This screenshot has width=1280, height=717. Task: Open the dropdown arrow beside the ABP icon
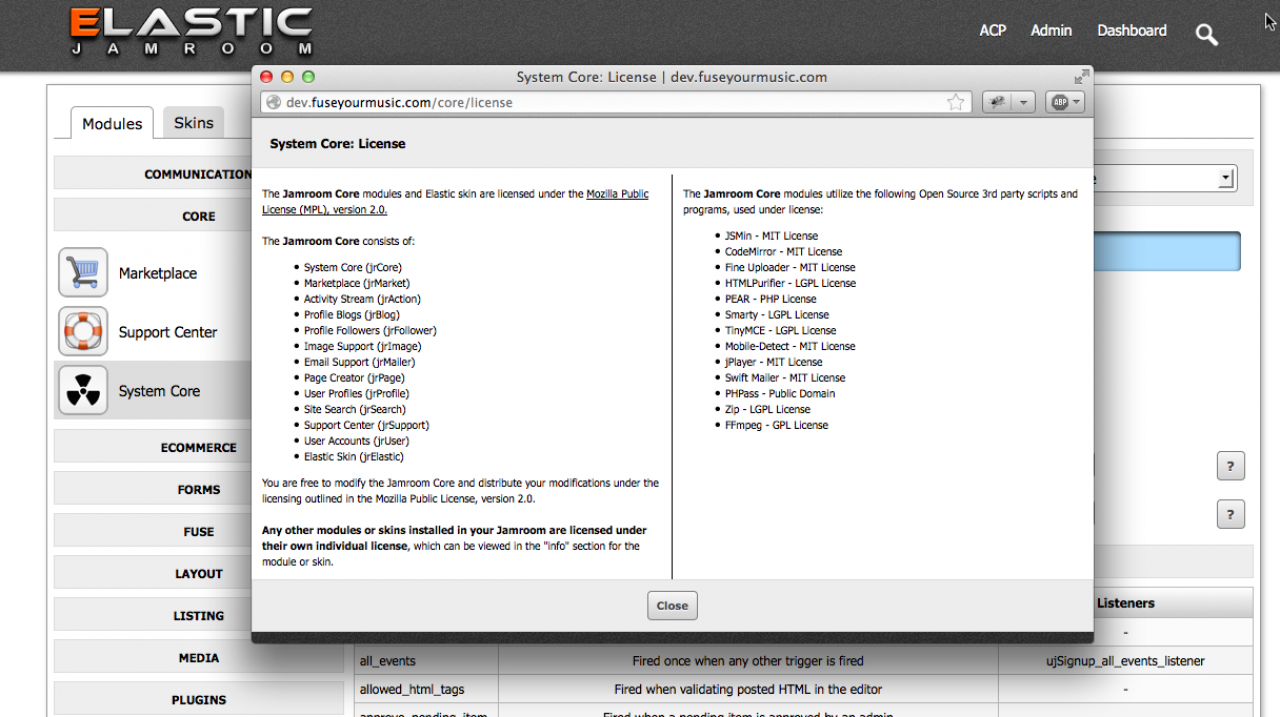pos(1076,102)
